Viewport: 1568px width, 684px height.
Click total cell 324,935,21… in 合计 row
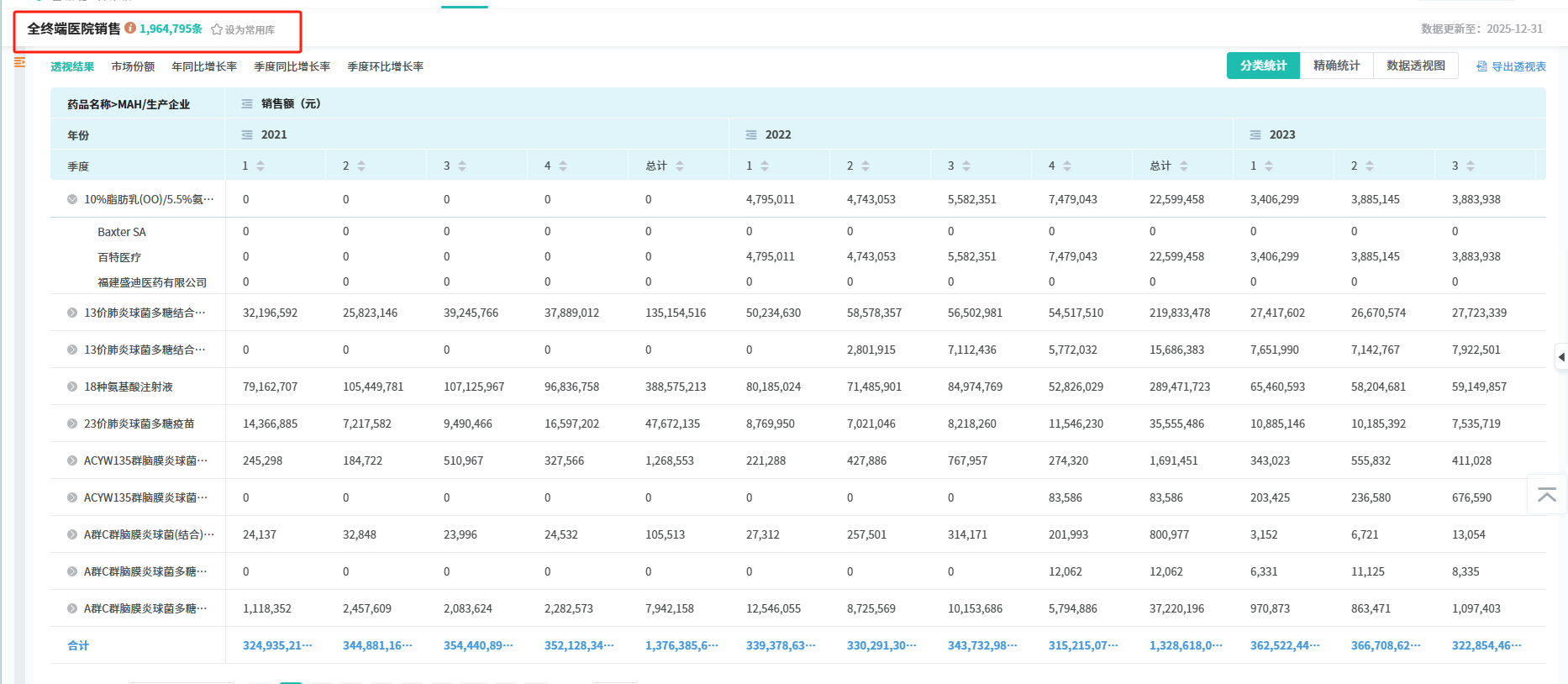coord(277,645)
